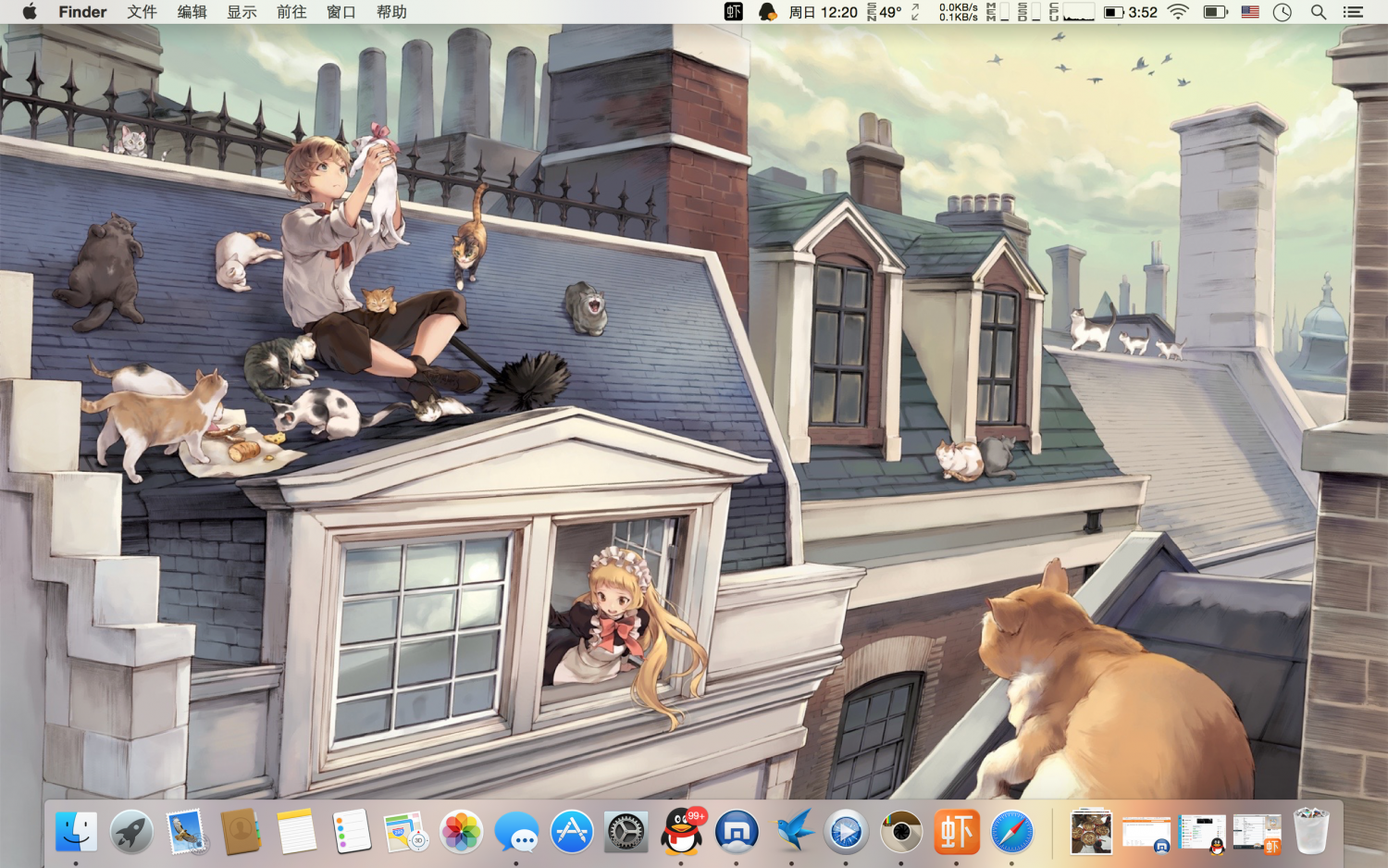
Task: Open the 编辑 menu
Action: click(x=192, y=12)
